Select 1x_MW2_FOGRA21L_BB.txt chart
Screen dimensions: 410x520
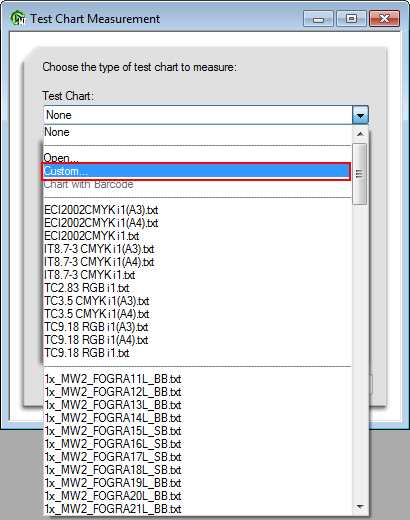(197, 509)
